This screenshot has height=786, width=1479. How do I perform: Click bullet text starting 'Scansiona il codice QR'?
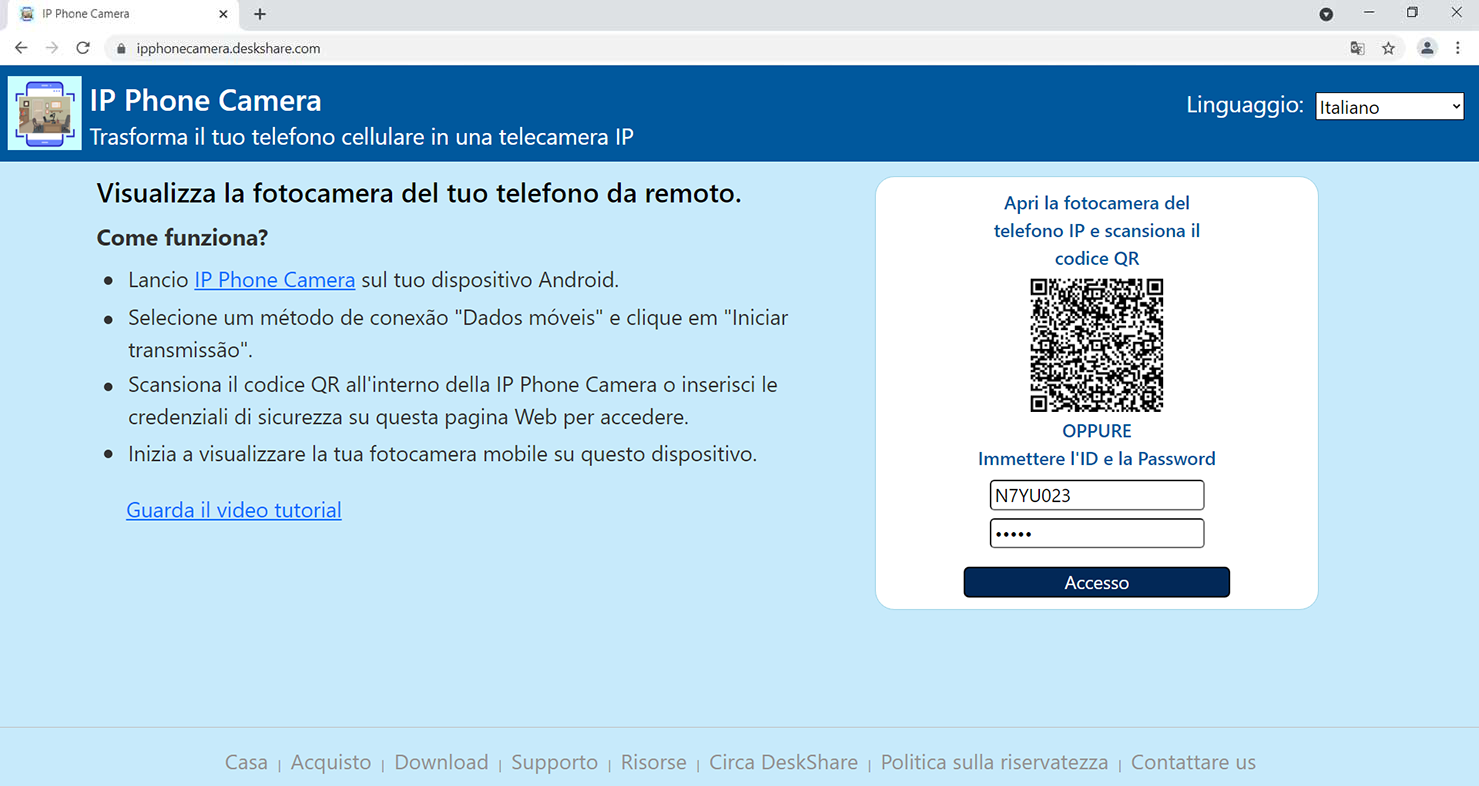453,400
